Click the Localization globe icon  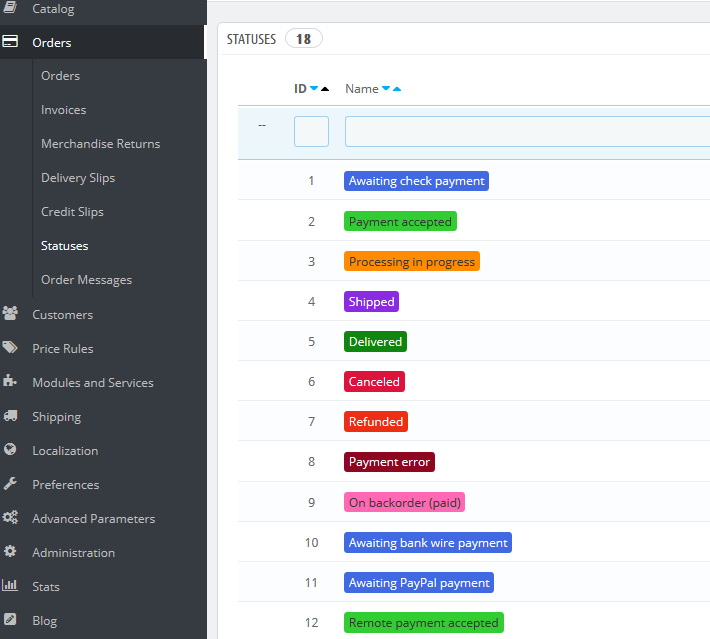(x=11, y=450)
